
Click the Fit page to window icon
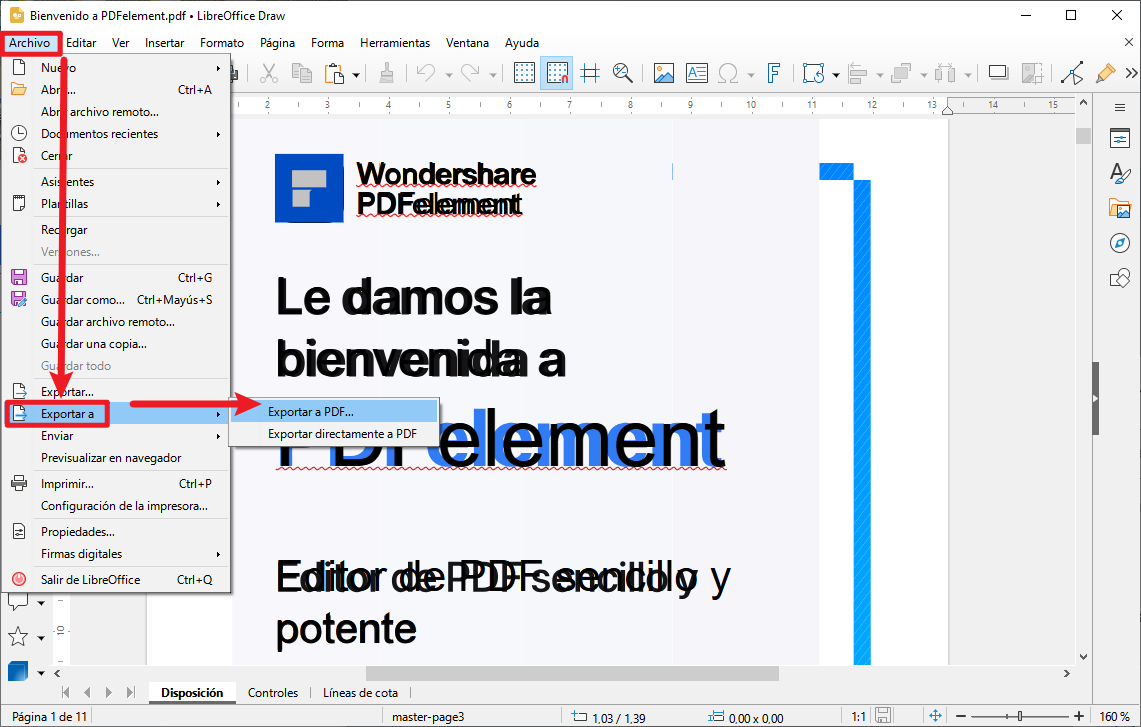(x=935, y=717)
